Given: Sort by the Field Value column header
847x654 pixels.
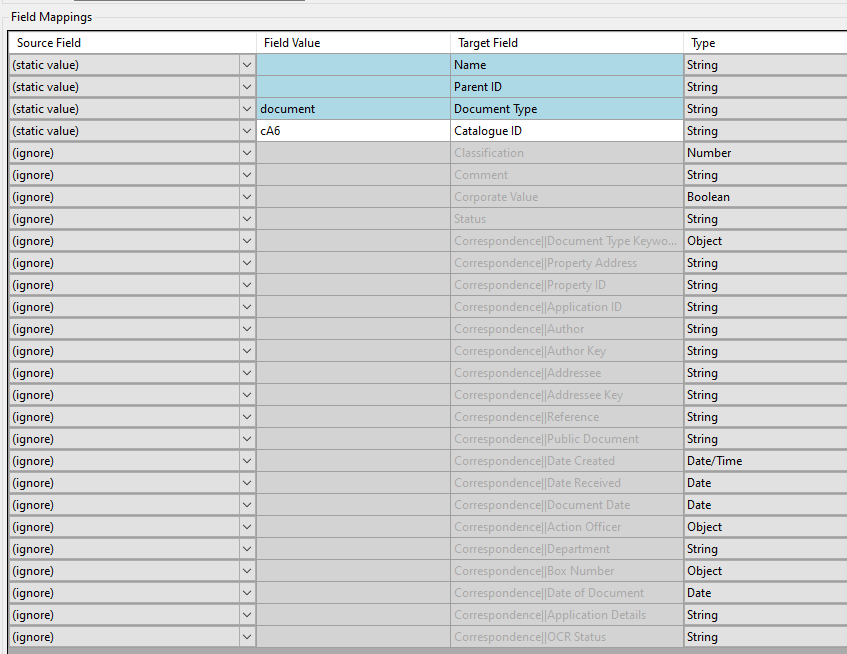Looking at the screenshot, I should click(352, 43).
